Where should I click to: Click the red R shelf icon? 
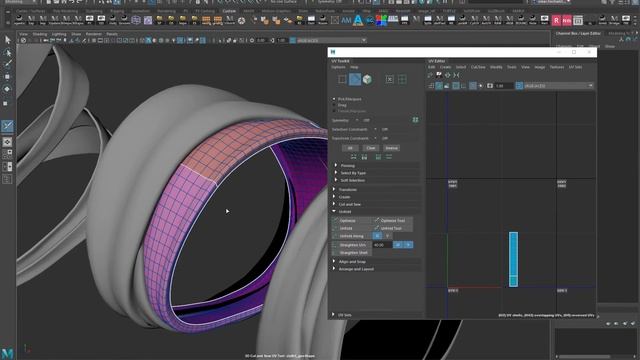[x=556, y=20]
